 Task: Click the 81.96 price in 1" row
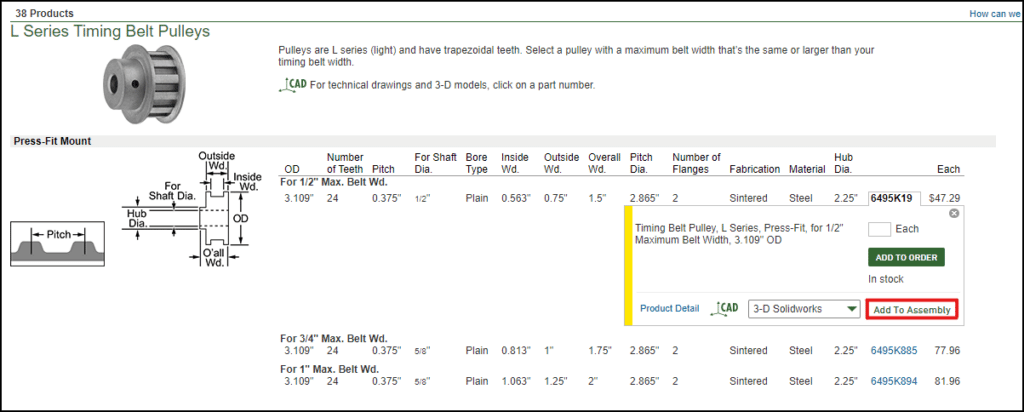946,381
